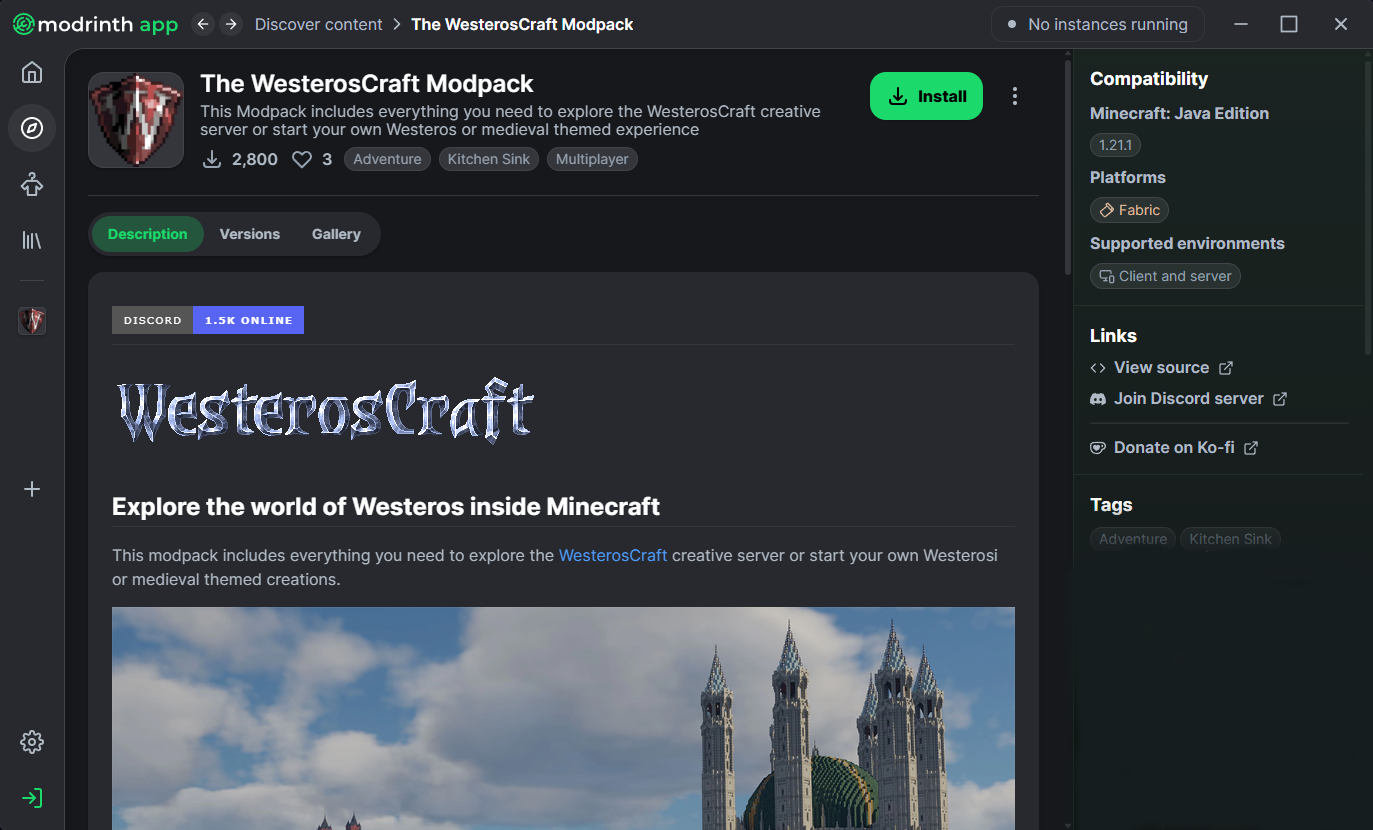Open Discover content compass icon
Viewport: 1373px width, 830px height.
[x=32, y=128]
